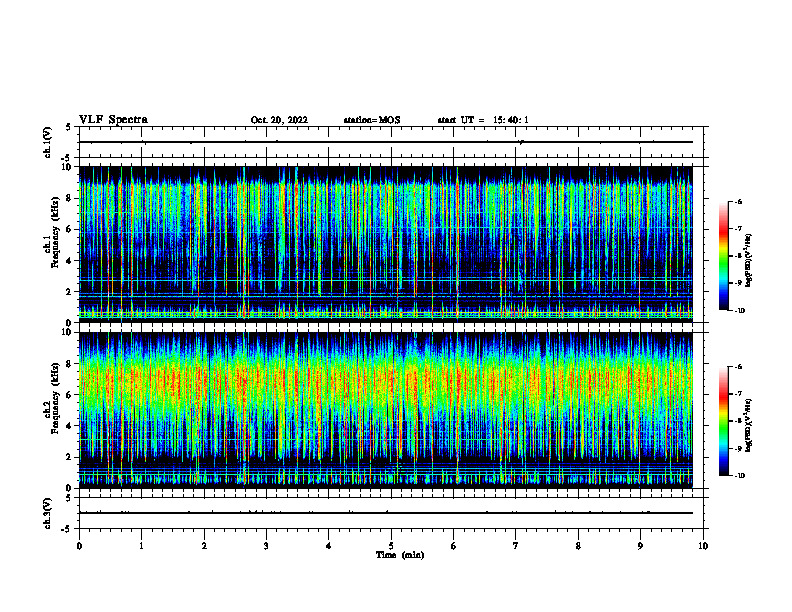
Task: Click the 1 tick label on Time axis
Action: [x=141, y=546]
